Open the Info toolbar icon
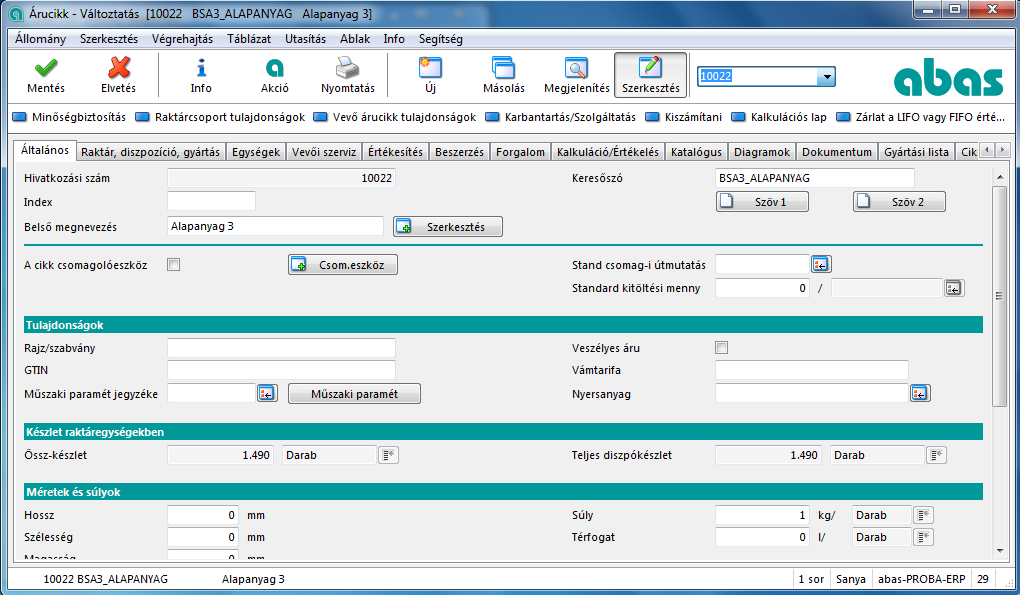This screenshot has height=595, width=1020. 201,75
